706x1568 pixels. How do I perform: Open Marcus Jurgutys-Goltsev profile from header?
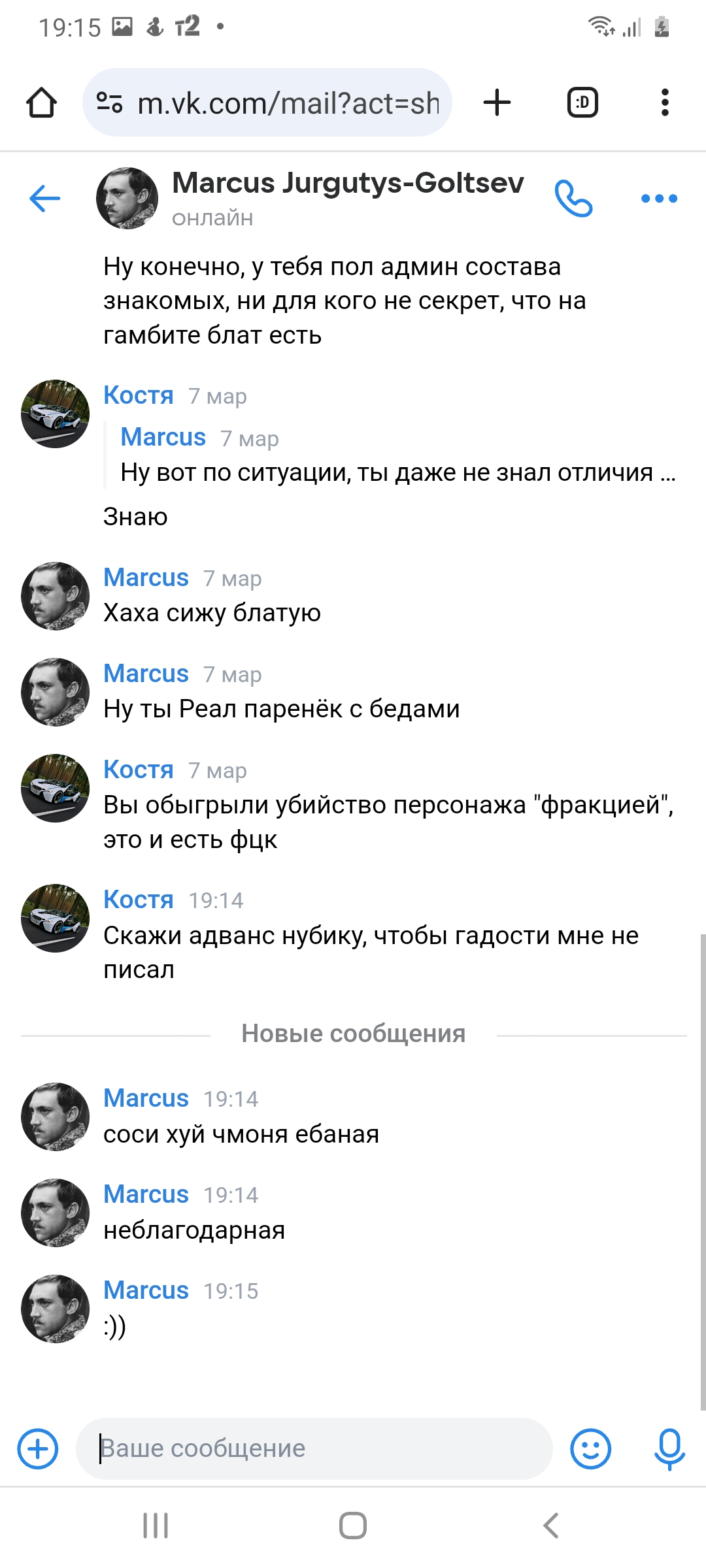click(347, 184)
